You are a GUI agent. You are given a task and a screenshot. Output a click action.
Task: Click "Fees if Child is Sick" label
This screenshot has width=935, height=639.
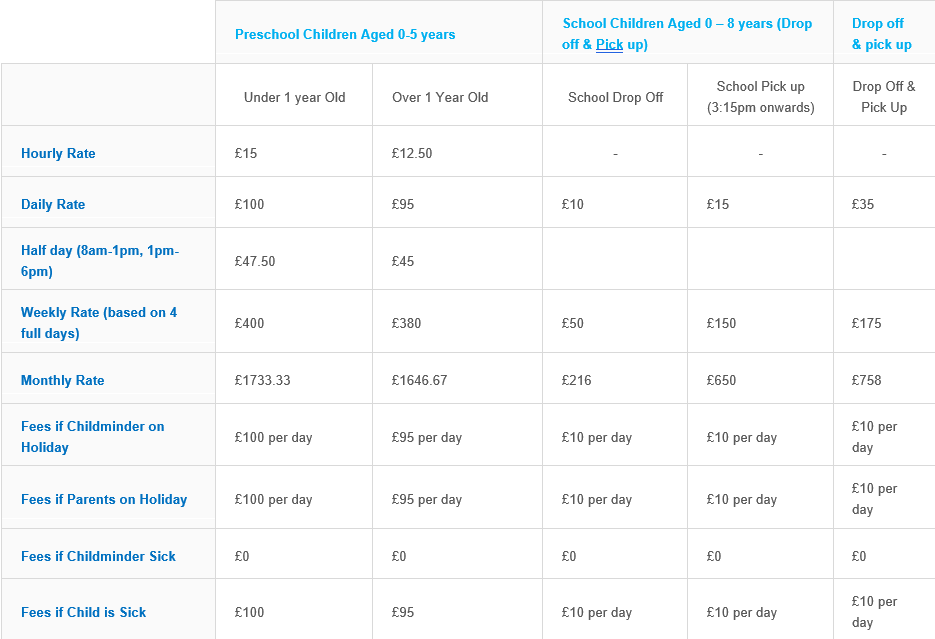[x=83, y=613]
